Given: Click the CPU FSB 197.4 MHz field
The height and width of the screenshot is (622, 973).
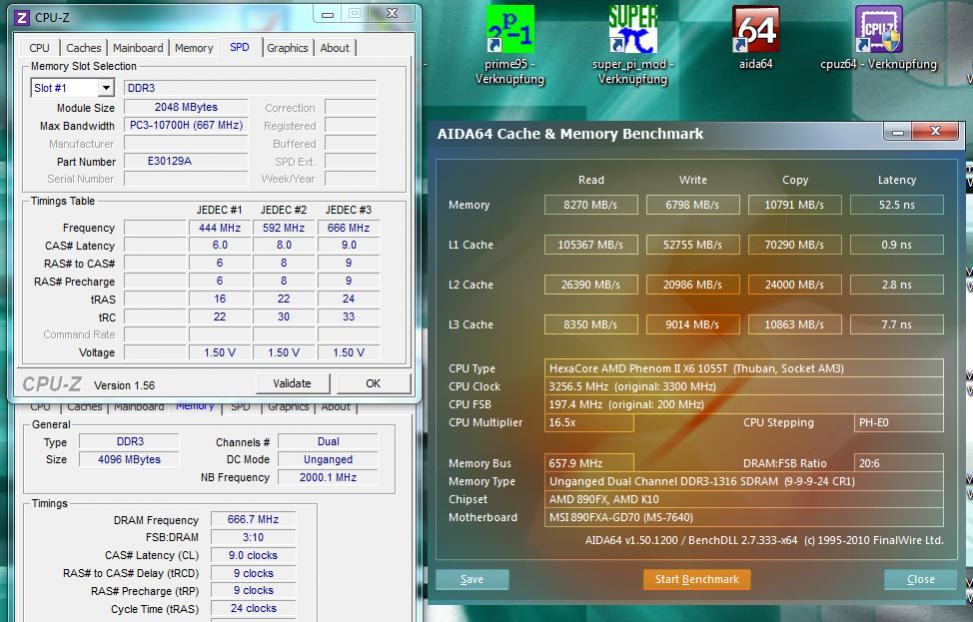Looking at the screenshot, I should [743, 404].
